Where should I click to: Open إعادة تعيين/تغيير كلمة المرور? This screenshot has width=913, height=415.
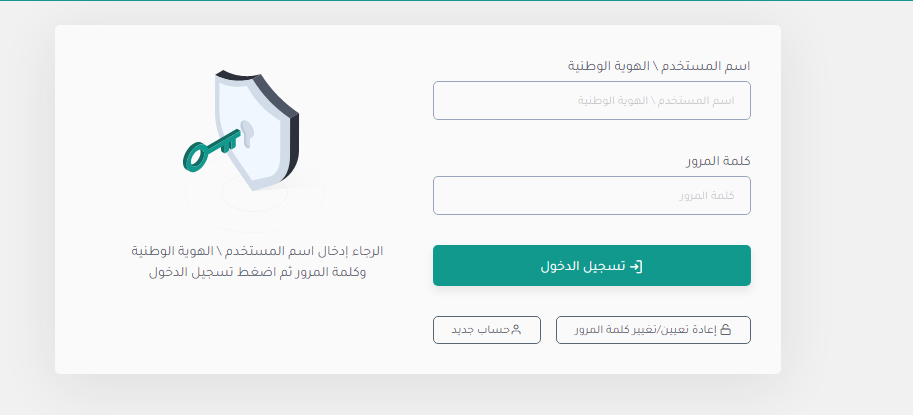click(653, 329)
